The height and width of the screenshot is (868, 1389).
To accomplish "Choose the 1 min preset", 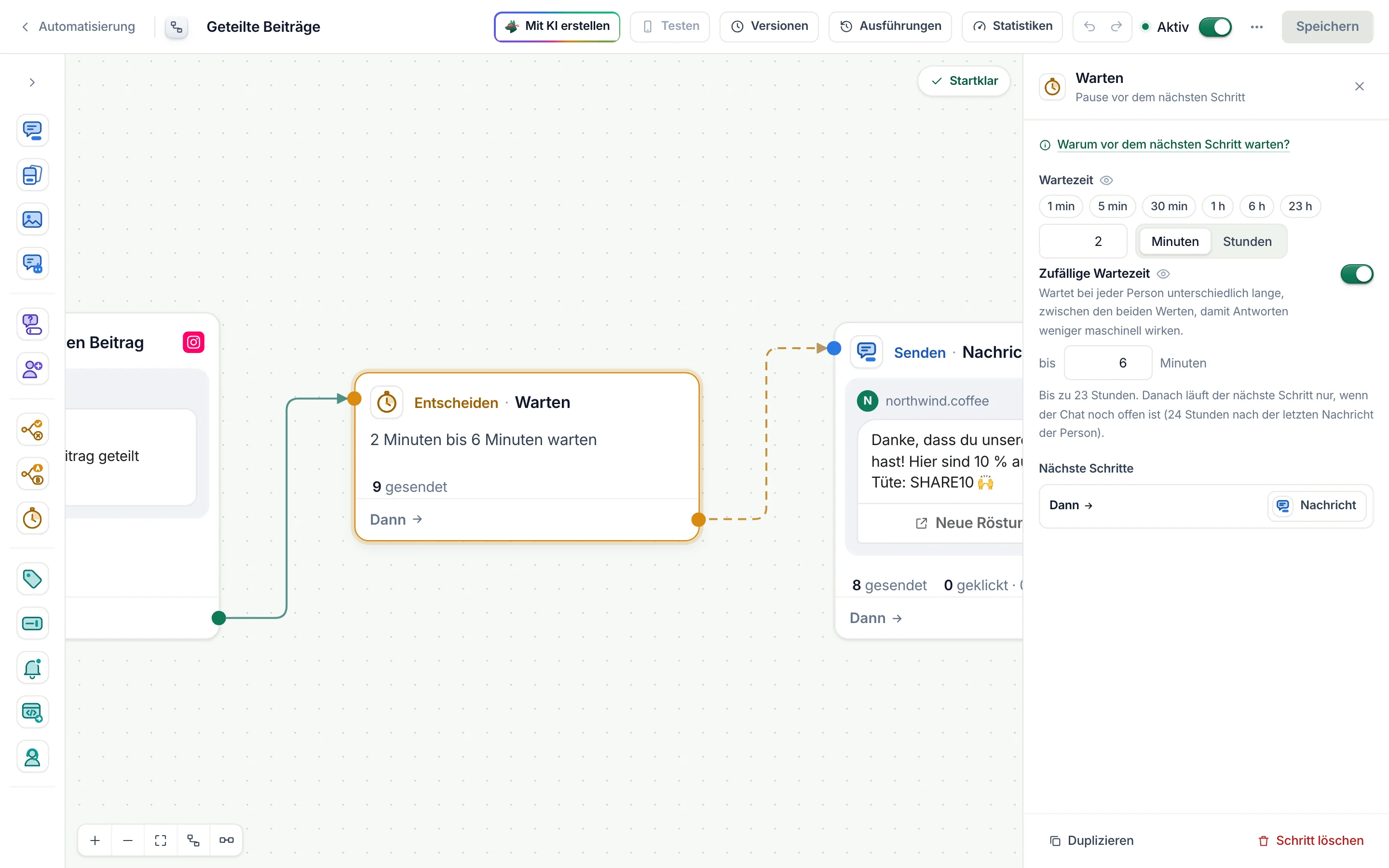I will [1061, 206].
